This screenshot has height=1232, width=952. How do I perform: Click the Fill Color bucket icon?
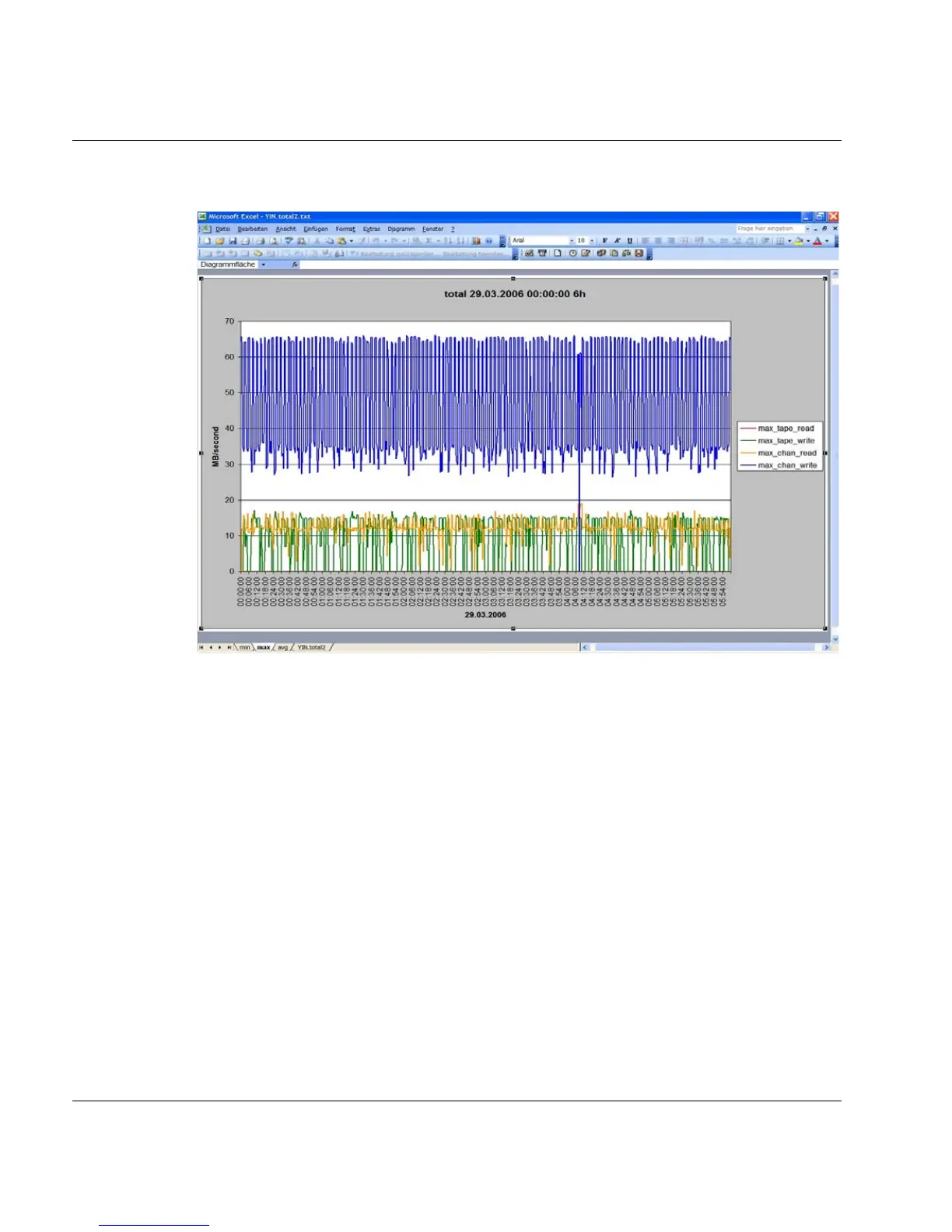[799, 240]
